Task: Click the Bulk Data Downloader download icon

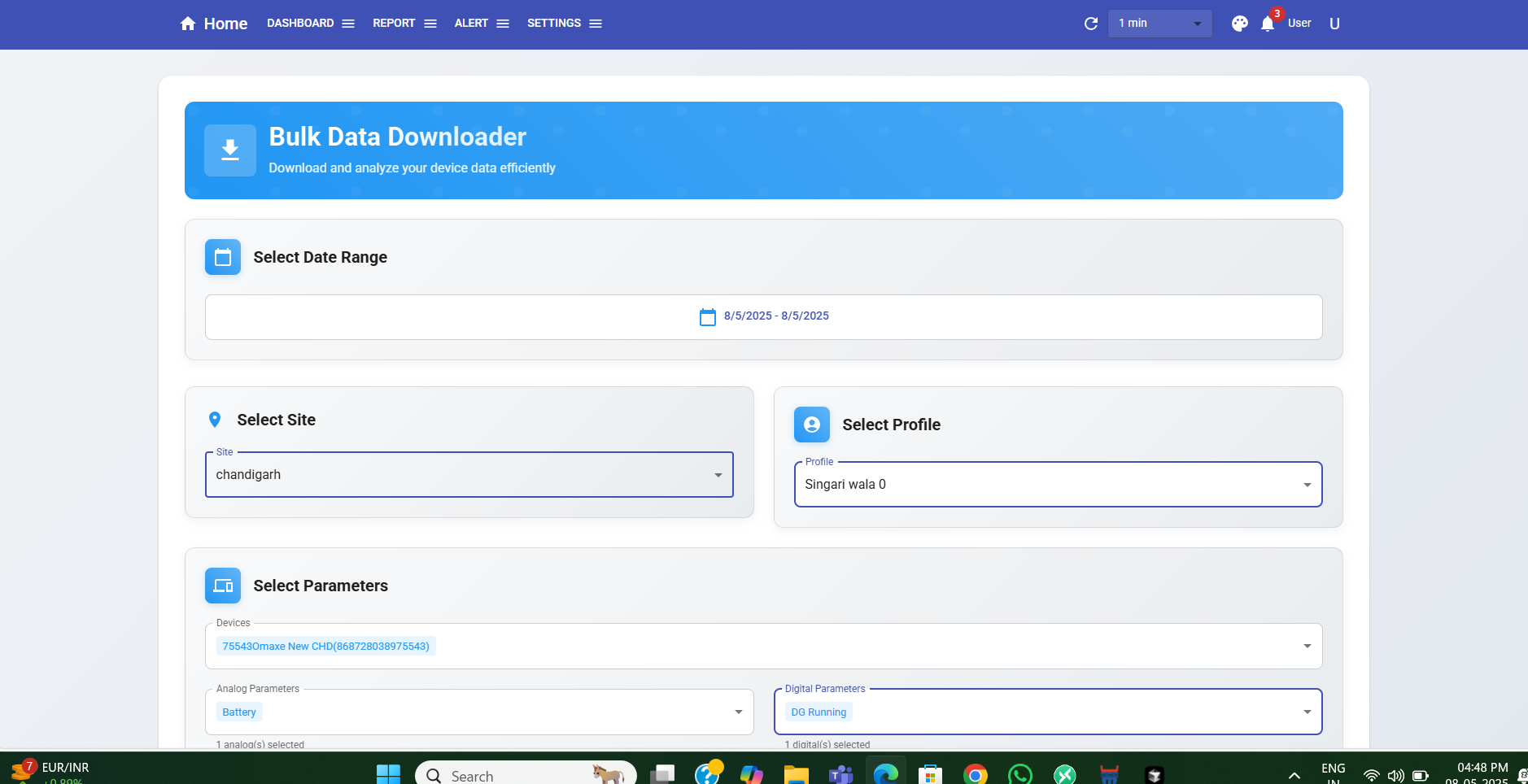Action: point(230,150)
